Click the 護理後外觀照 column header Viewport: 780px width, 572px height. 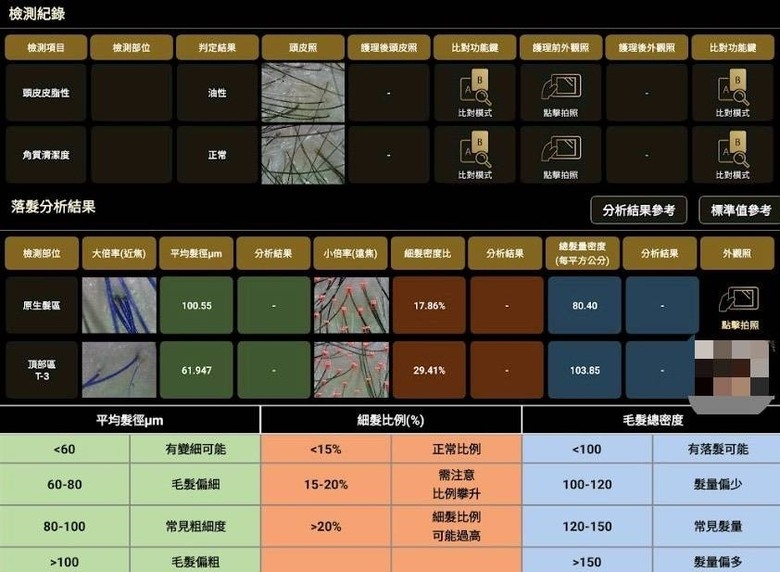(x=647, y=48)
